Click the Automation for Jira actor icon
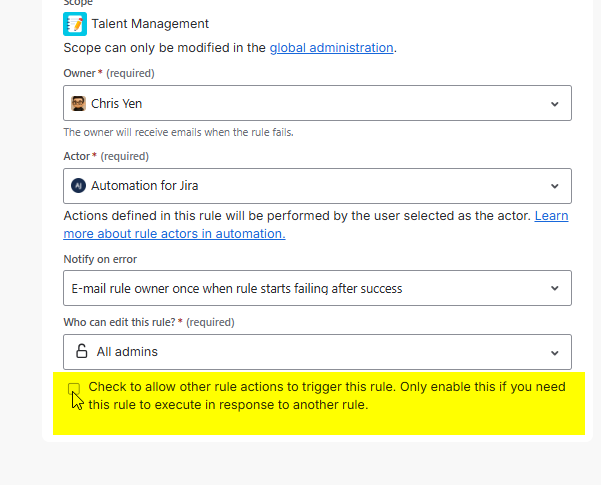This screenshot has height=485, width=601. click(79, 185)
